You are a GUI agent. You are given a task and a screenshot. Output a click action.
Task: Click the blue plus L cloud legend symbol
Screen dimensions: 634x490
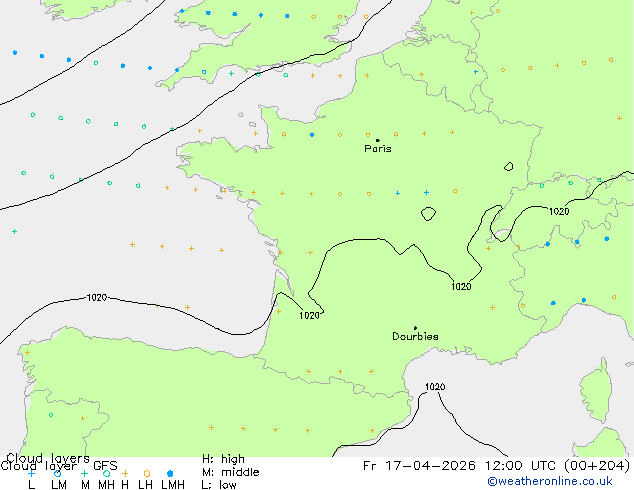coord(31,473)
